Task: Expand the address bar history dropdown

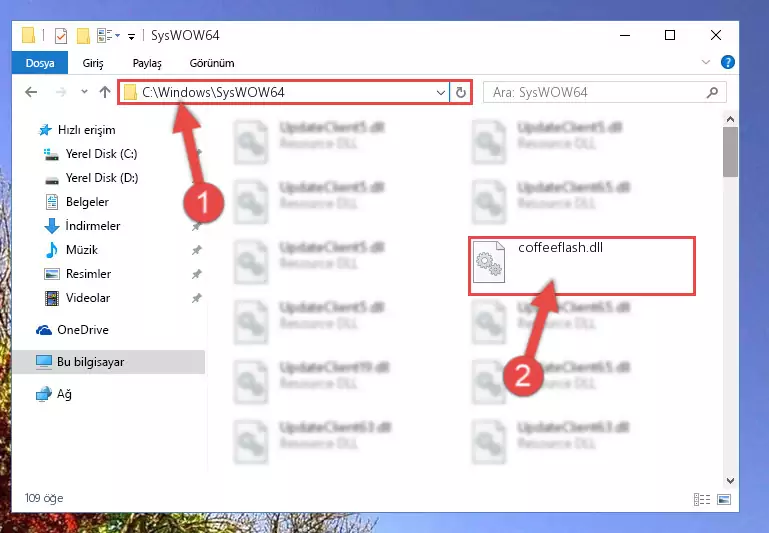Action: coord(440,92)
